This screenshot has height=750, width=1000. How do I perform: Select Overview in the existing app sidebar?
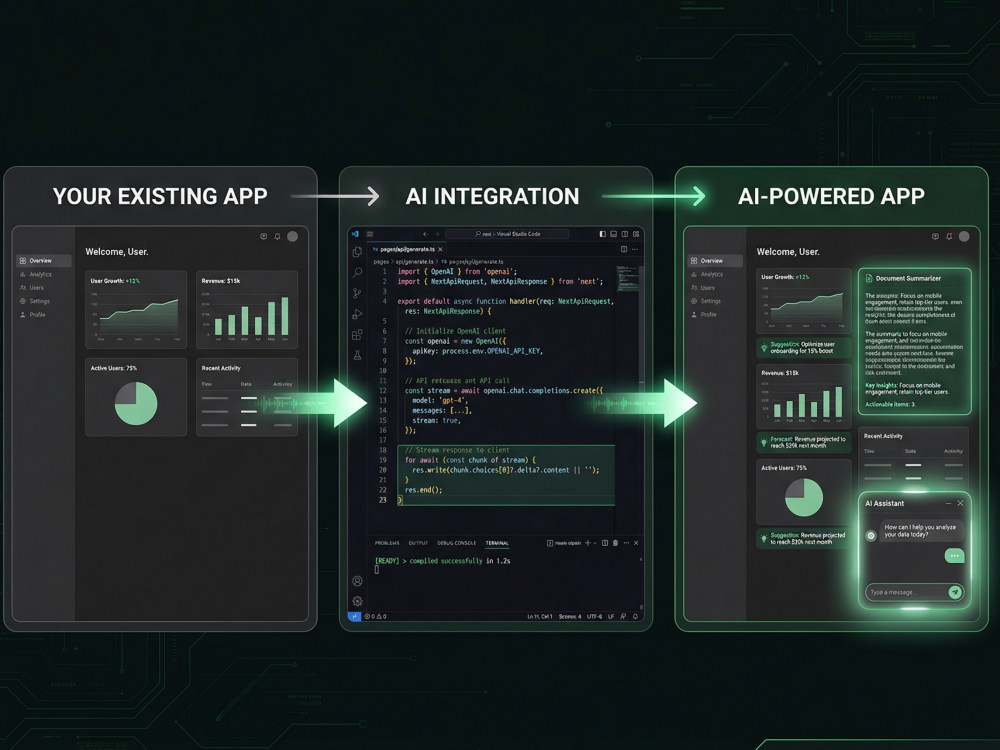43,260
